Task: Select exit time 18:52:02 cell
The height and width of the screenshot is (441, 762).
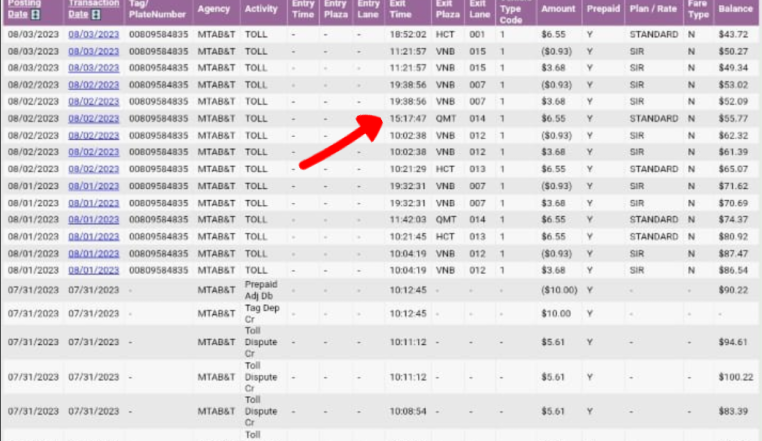Action: (x=408, y=35)
